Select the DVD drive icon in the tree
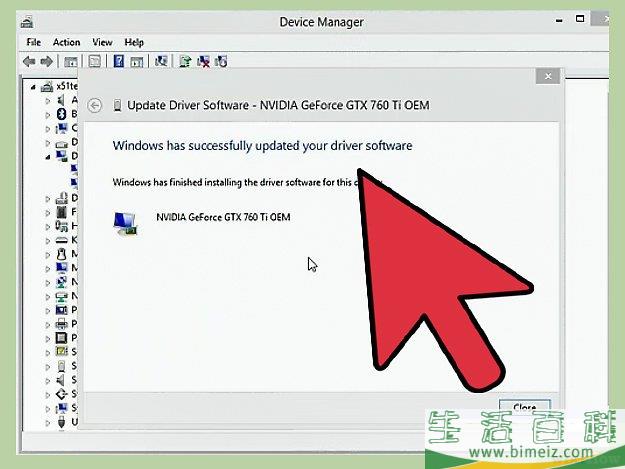This screenshot has height=469, width=625. point(61,198)
